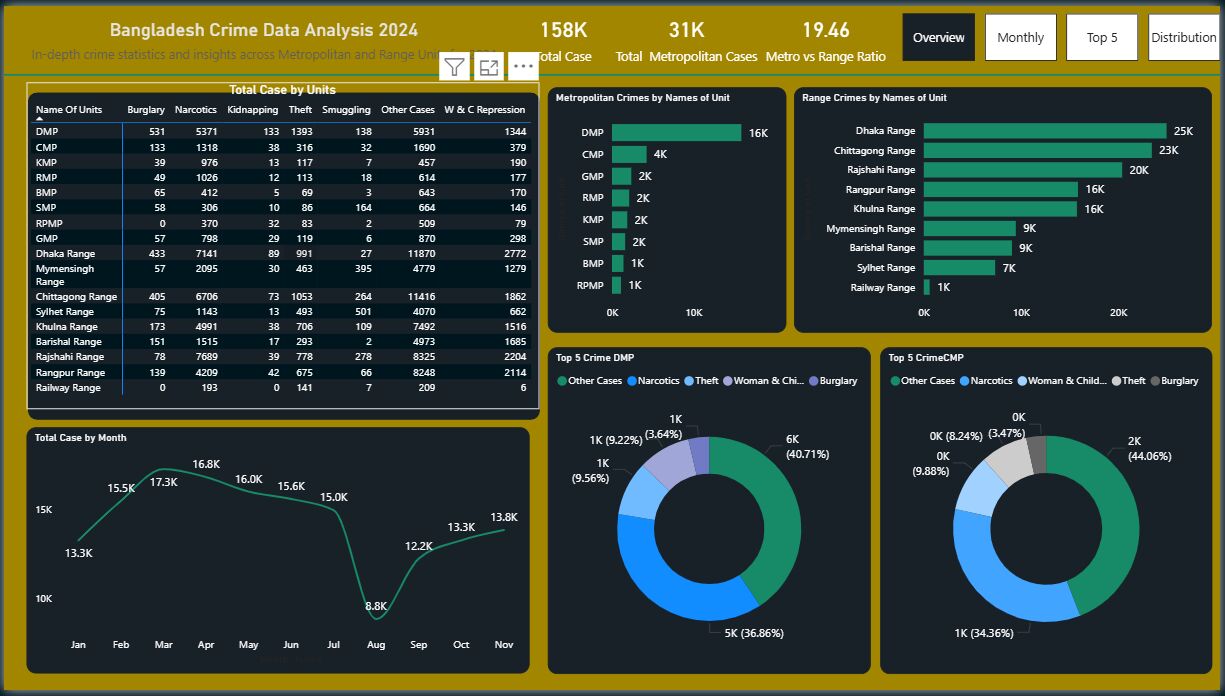Image resolution: width=1225 pixels, height=696 pixels.
Task: Open the filter icon on table visual
Action: coord(455,68)
